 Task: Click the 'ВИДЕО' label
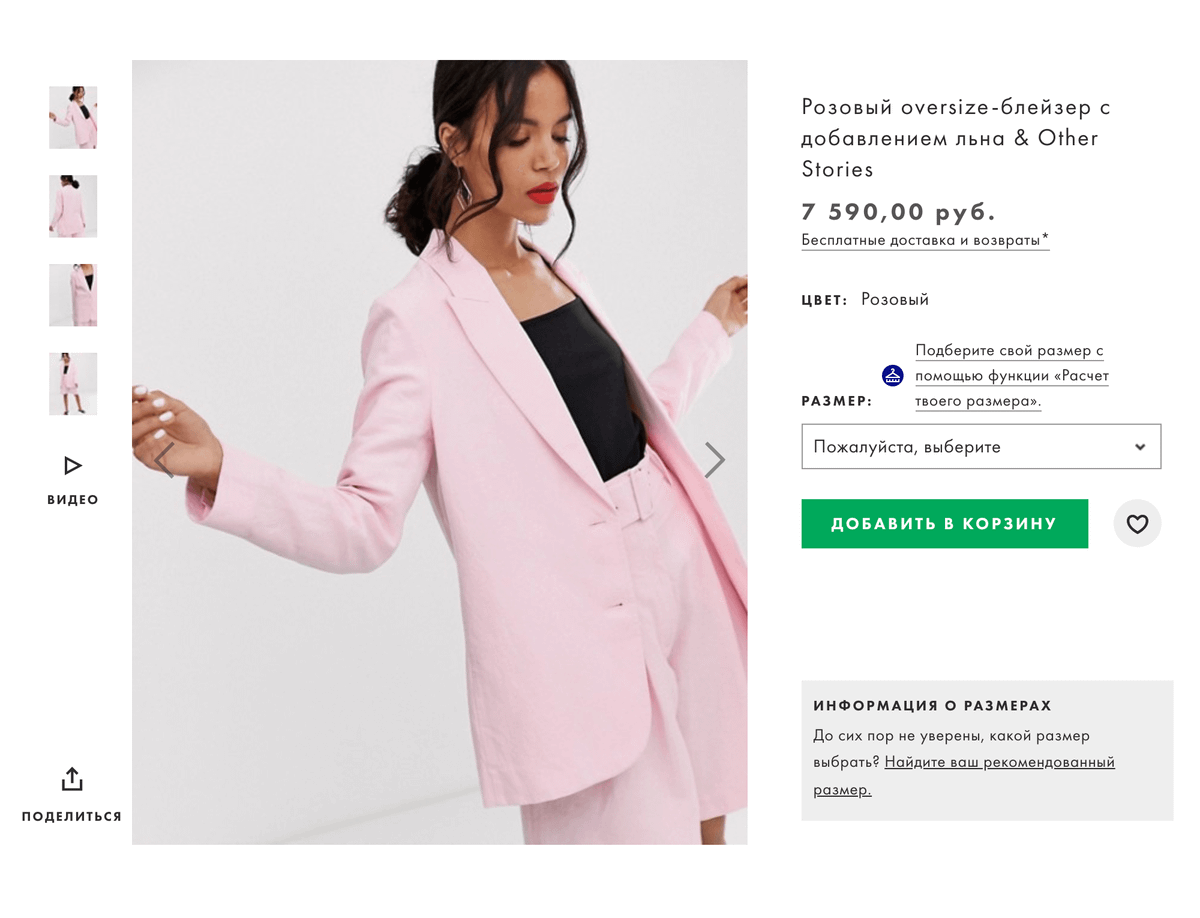(73, 500)
